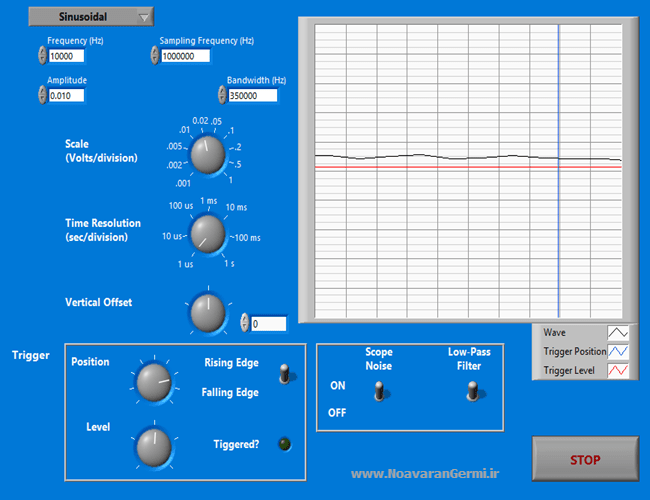Click the Amplitude stepper arrows
The image size is (650, 500).
click(42, 95)
